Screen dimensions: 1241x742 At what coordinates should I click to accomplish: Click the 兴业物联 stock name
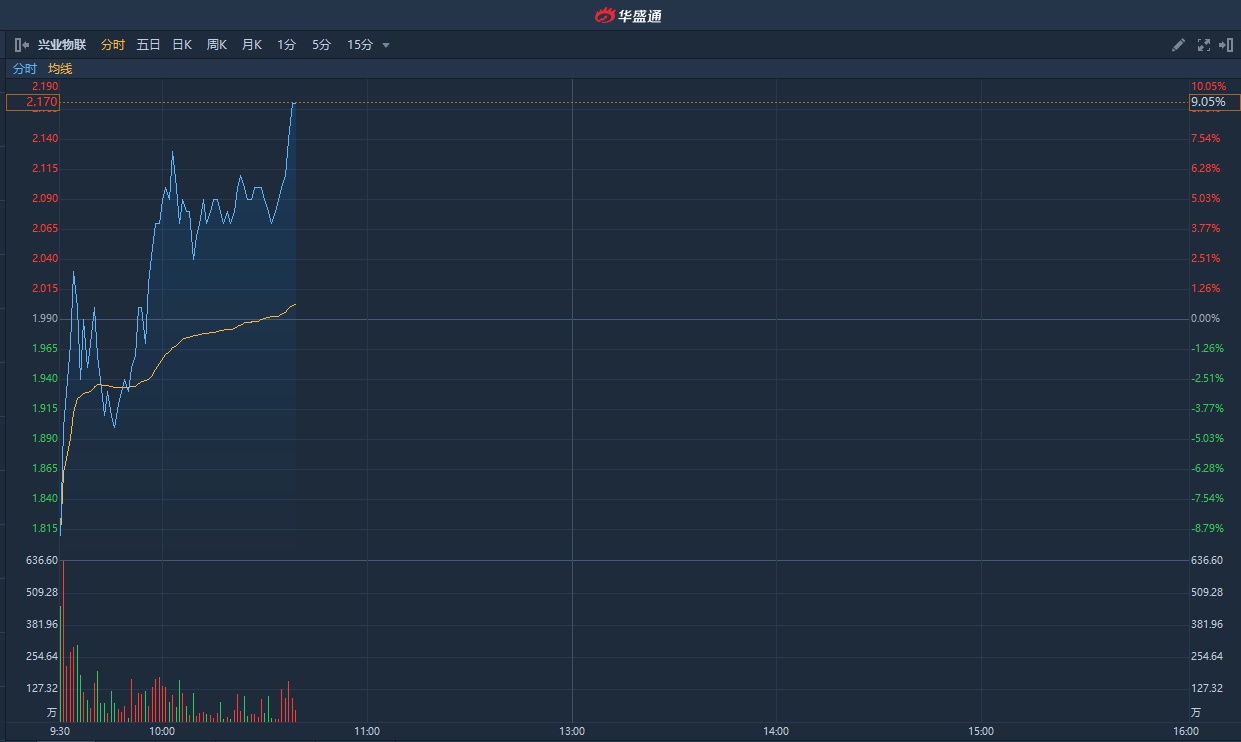62,45
